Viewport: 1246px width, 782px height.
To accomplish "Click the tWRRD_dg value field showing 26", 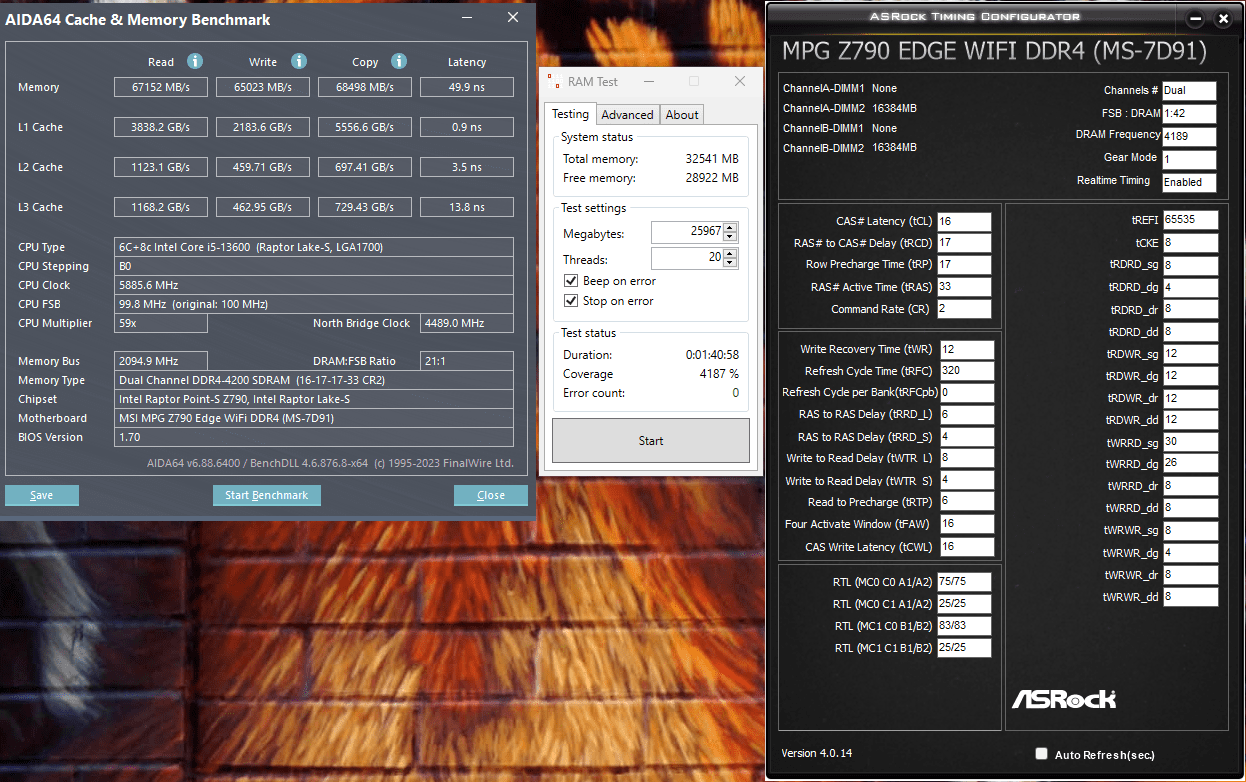I will (x=1190, y=464).
